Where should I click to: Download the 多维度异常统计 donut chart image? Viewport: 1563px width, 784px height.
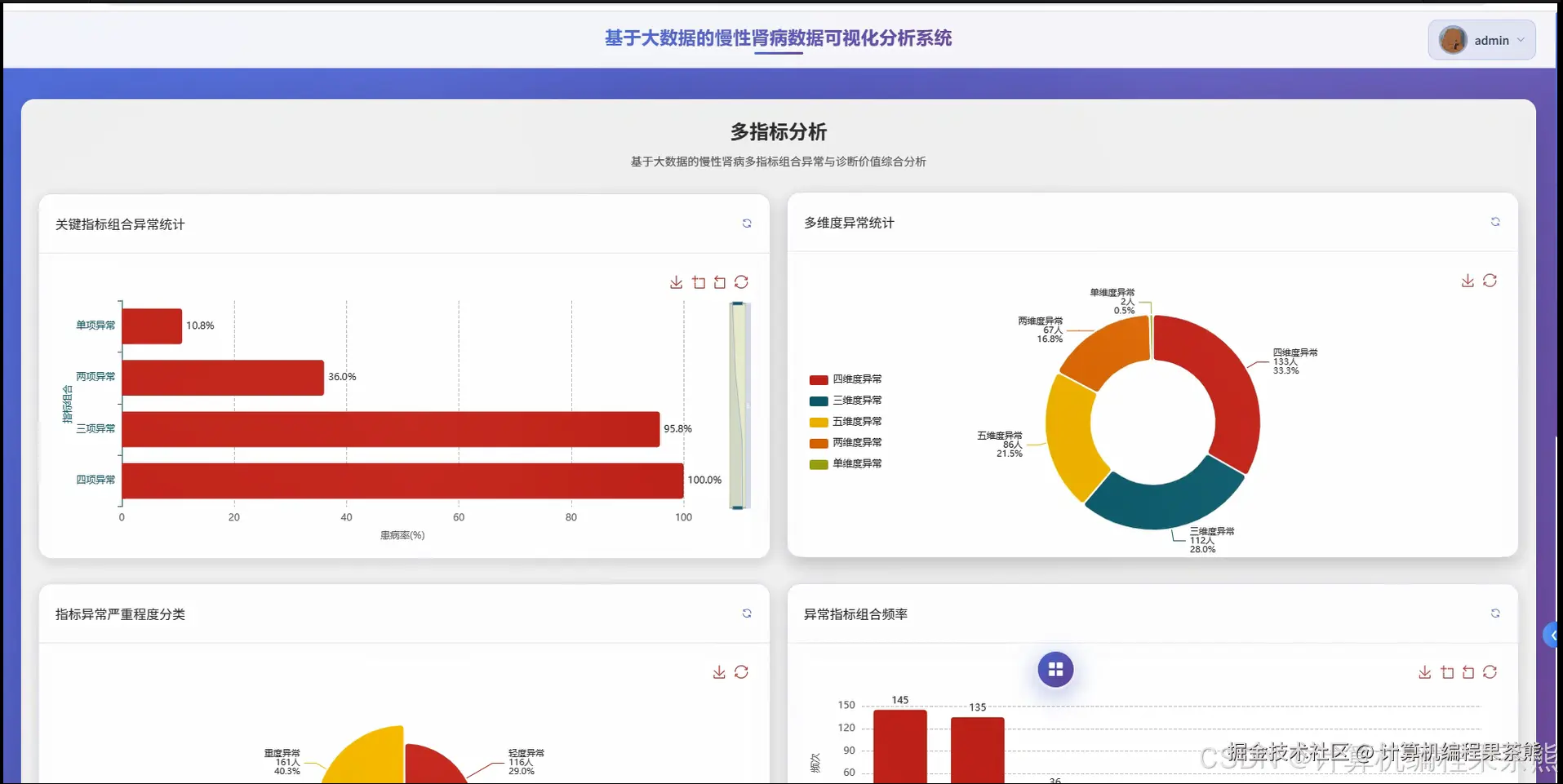[1468, 281]
